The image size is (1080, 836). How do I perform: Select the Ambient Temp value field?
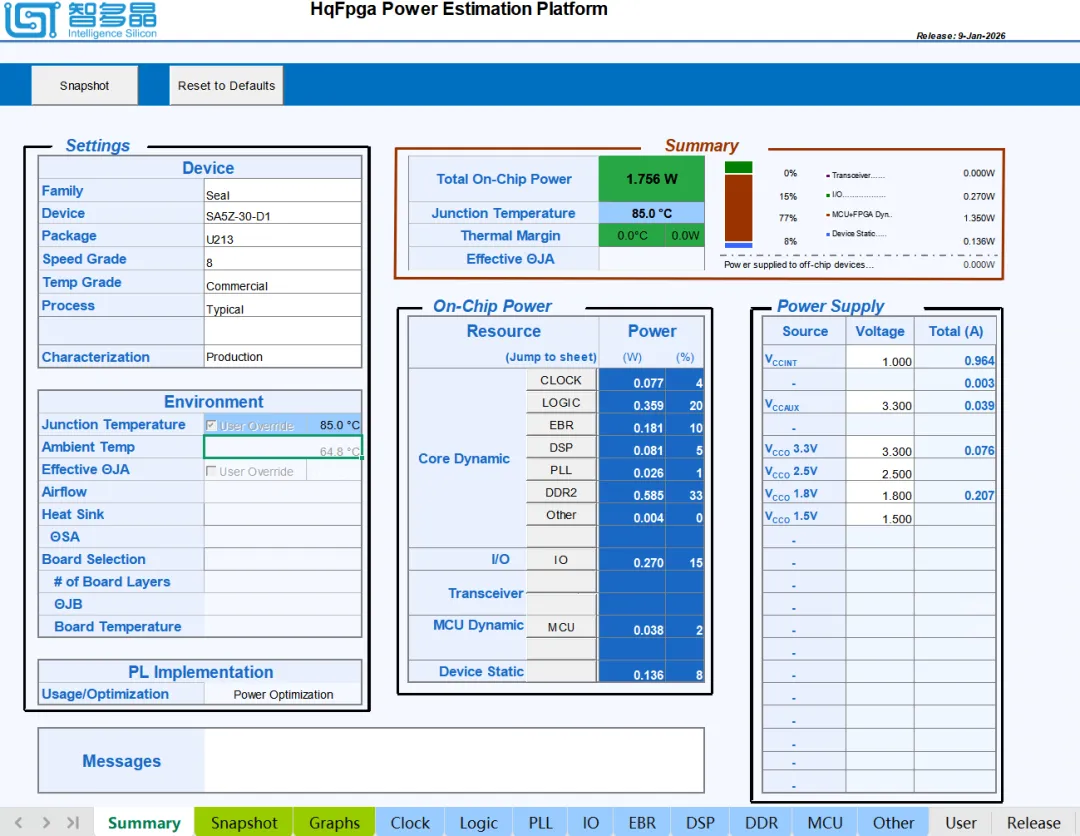point(283,448)
